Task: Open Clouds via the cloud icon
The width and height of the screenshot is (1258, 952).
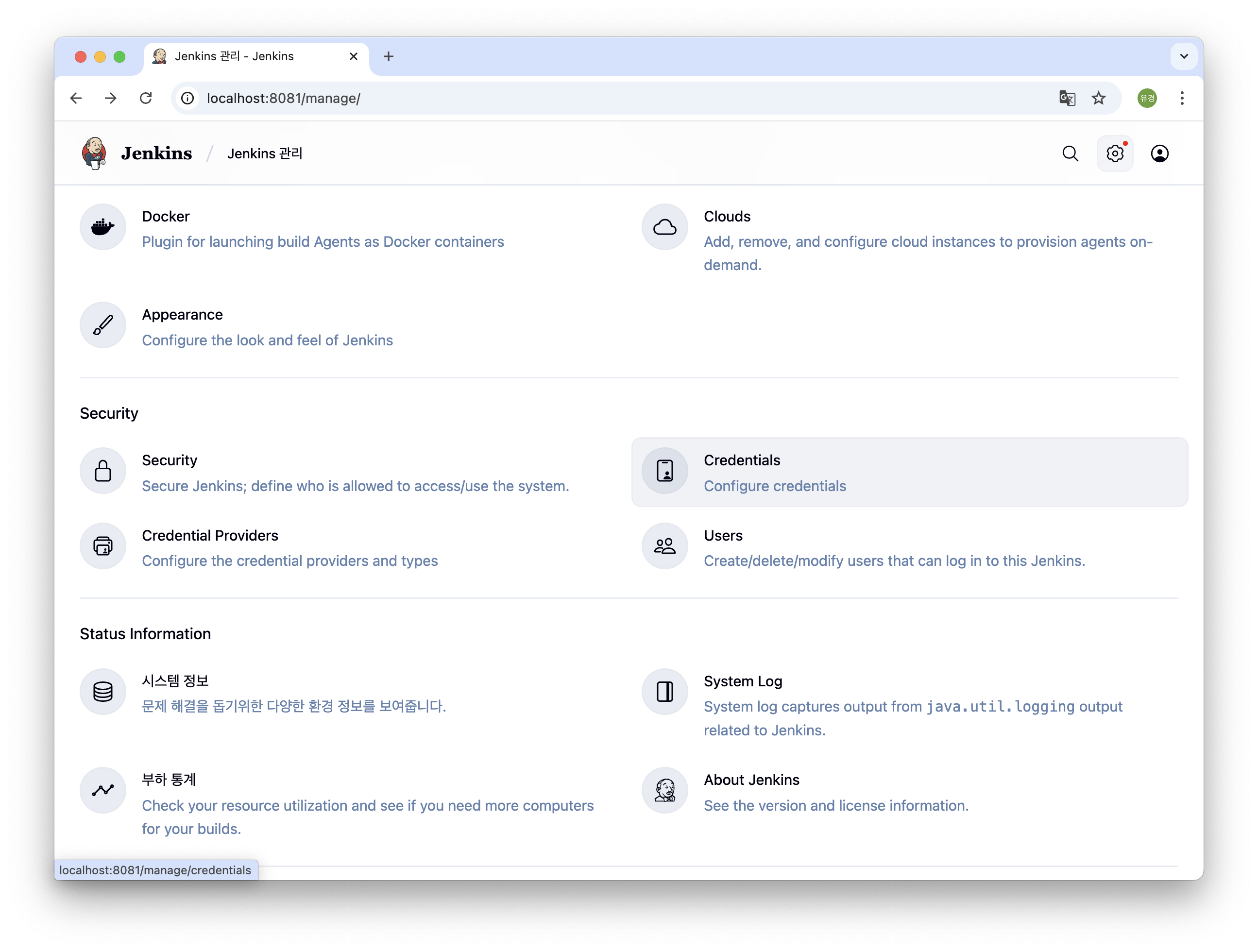Action: click(x=664, y=227)
